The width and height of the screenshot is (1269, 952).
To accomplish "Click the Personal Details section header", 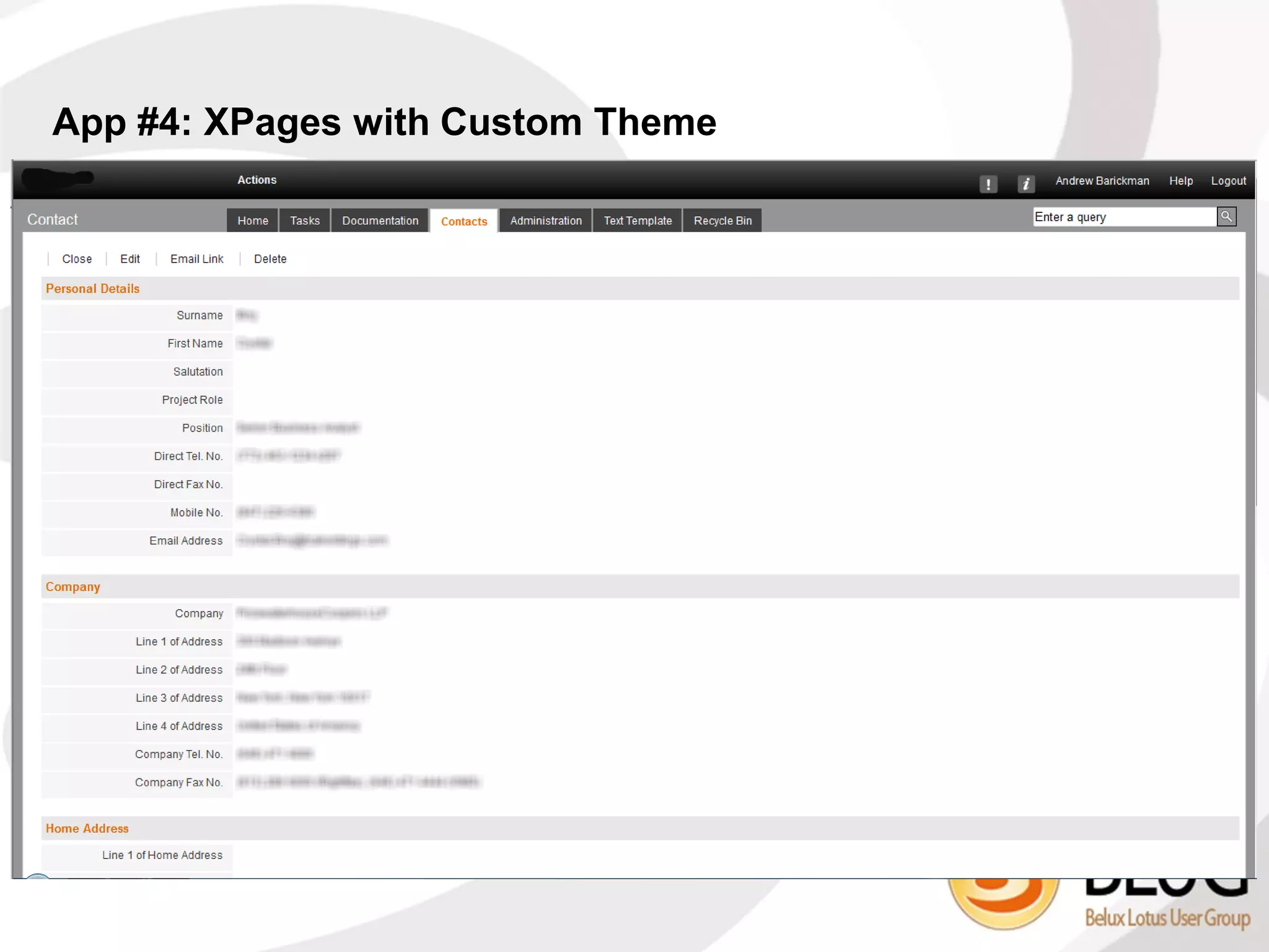I will pyautogui.click(x=640, y=289).
